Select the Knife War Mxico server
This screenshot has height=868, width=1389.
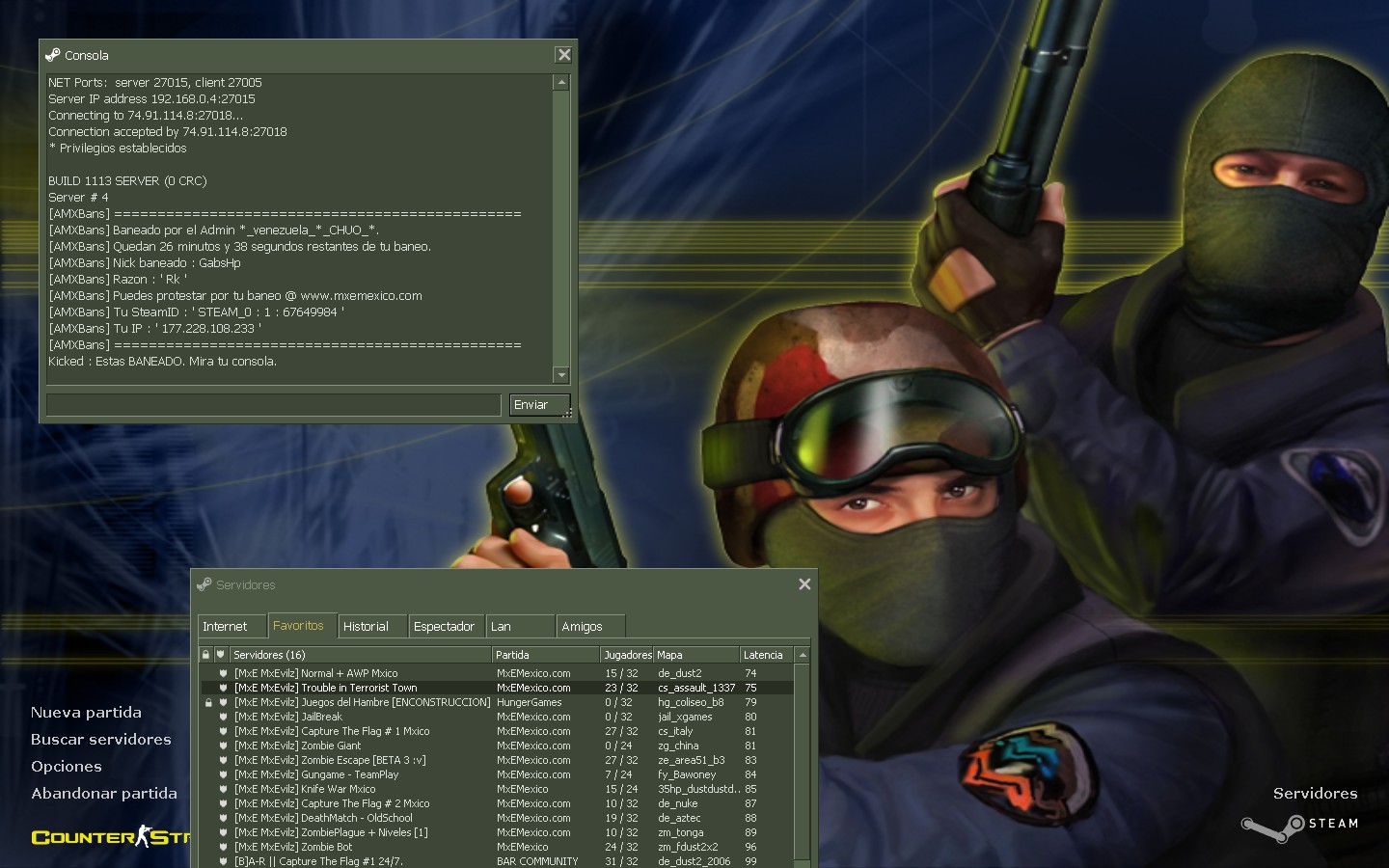tap(497, 790)
